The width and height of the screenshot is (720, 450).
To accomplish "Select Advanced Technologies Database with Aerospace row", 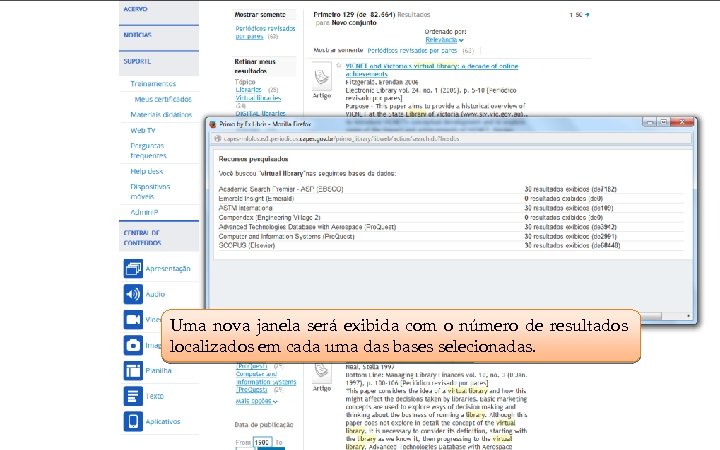I will pyautogui.click(x=451, y=227).
